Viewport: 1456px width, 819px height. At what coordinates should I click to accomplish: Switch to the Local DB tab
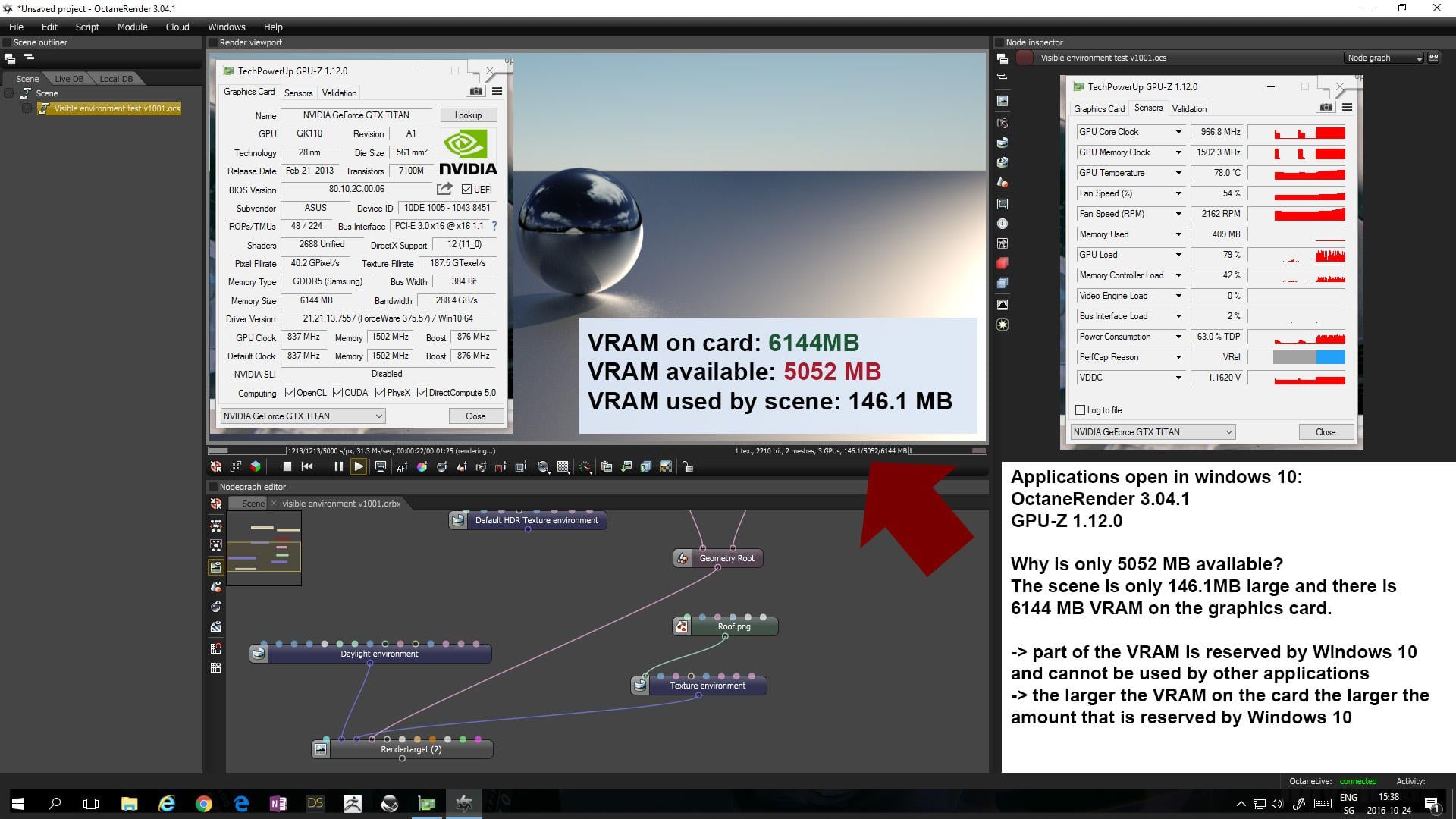(x=116, y=79)
